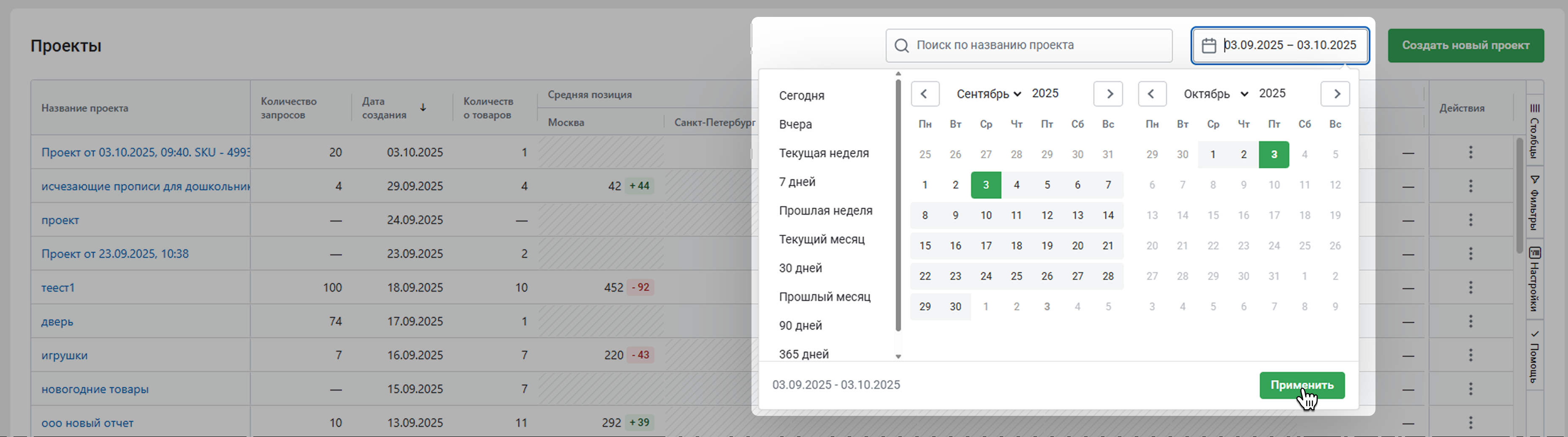Pick September 17 in the calendar
The width and height of the screenshot is (1568, 437).
click(x=986, y=246)
